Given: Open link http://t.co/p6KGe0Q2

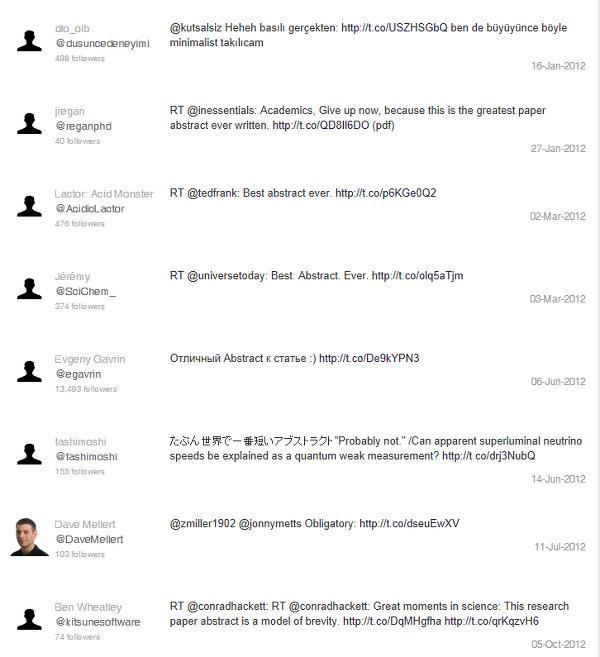Looking at the screenshot, I should (385, 193).
